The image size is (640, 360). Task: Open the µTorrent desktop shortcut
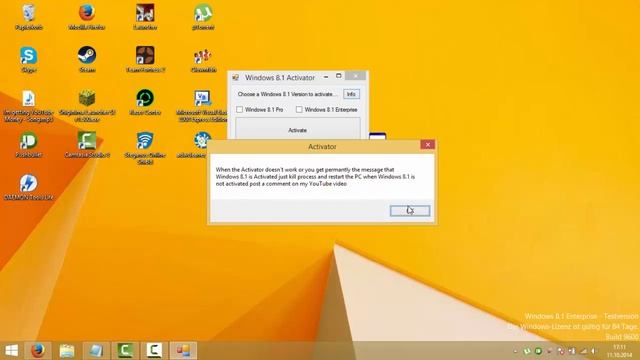[x=203, y=17]
